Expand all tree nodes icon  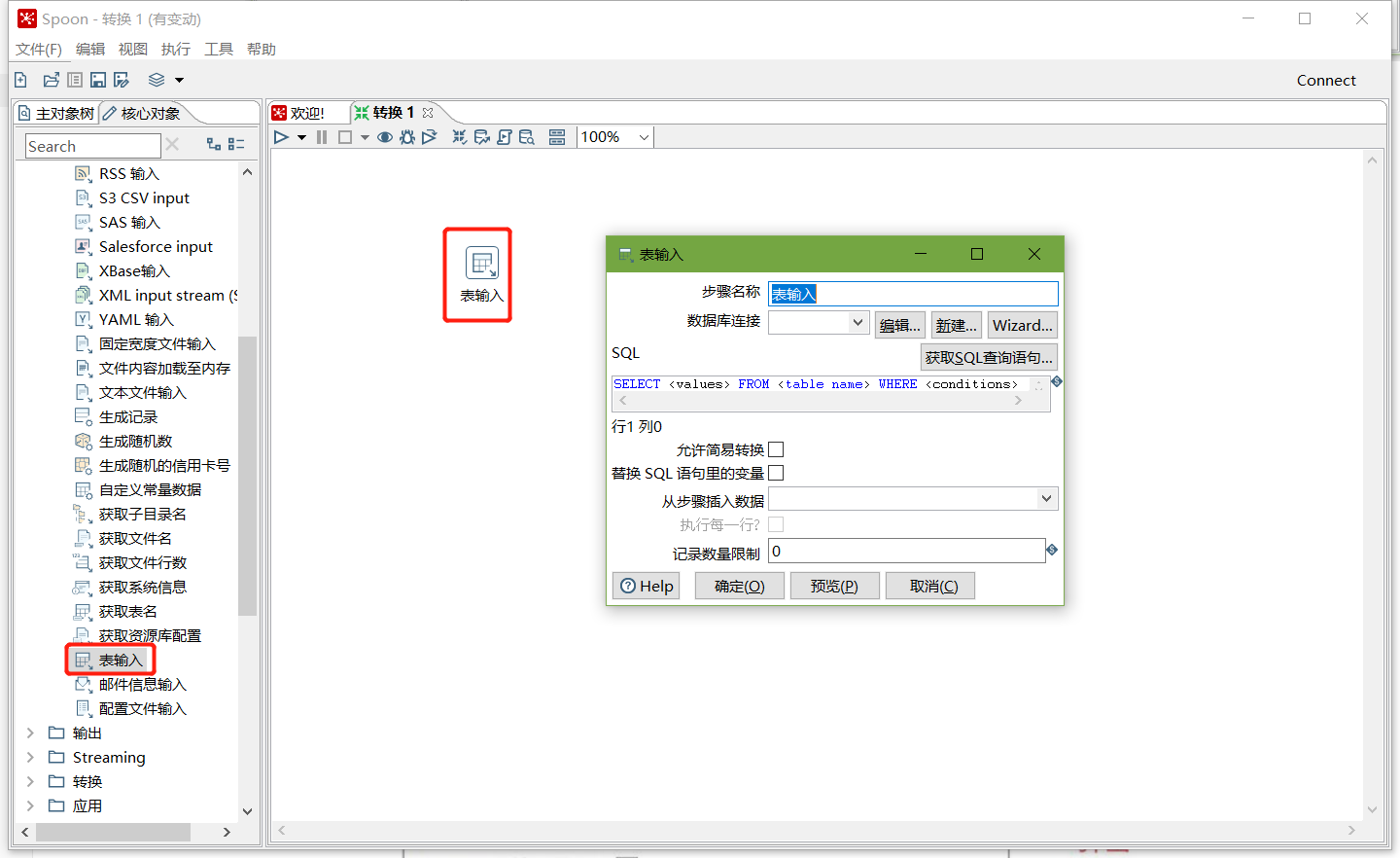tap(214, 144)
